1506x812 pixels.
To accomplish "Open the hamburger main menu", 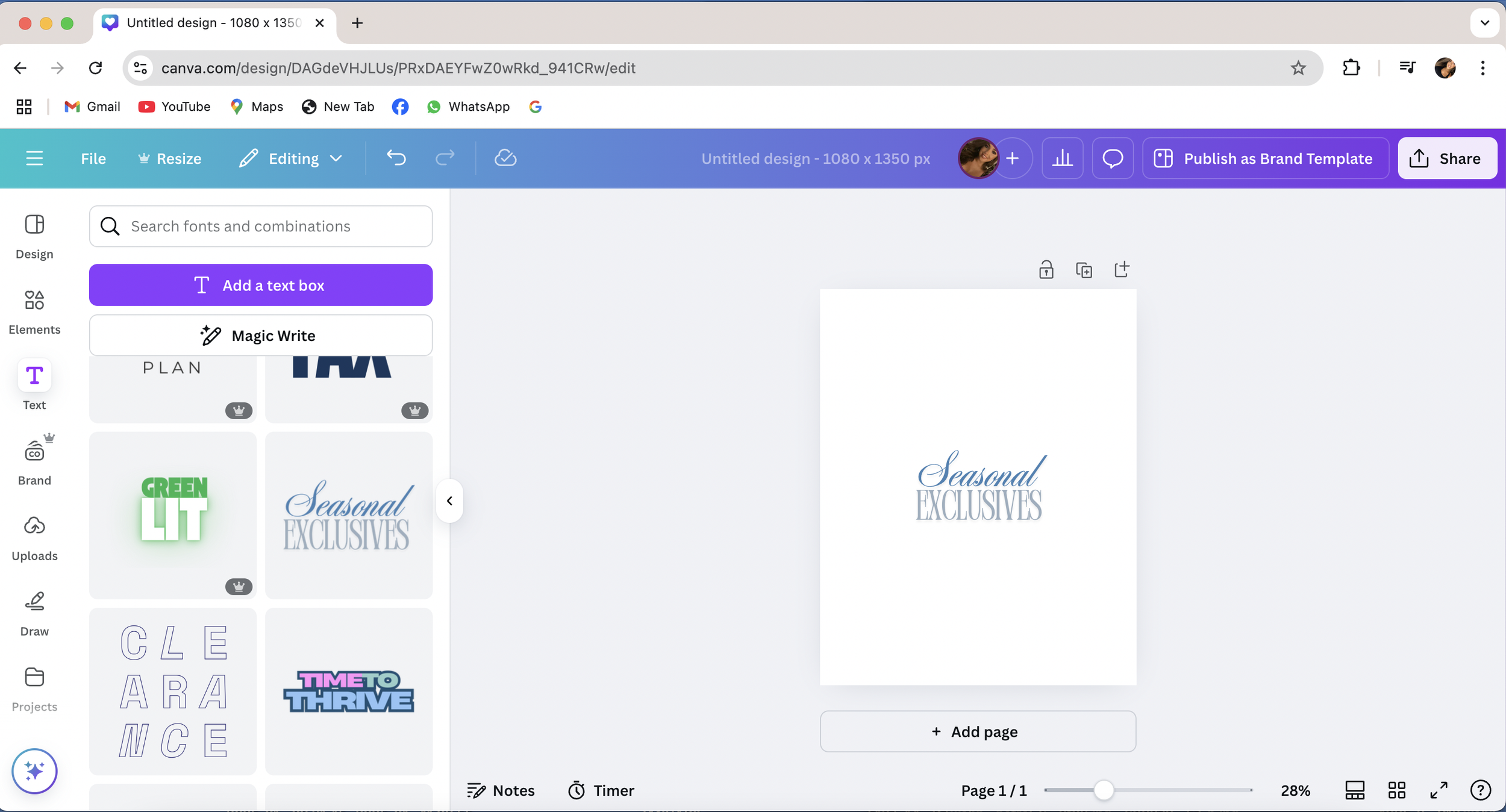I will pyautogui.click(x=34, y=158).
